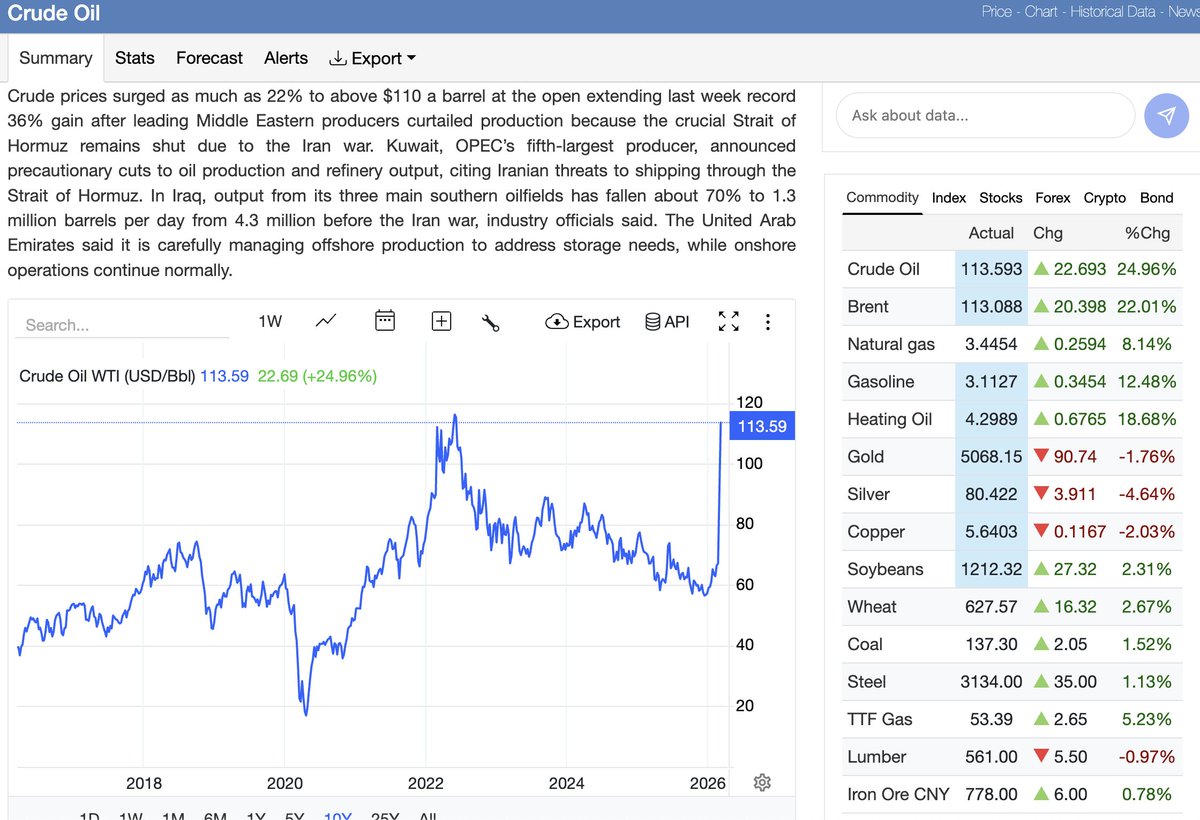Open the TTF Gas commodity link

(x=879, y=719)
